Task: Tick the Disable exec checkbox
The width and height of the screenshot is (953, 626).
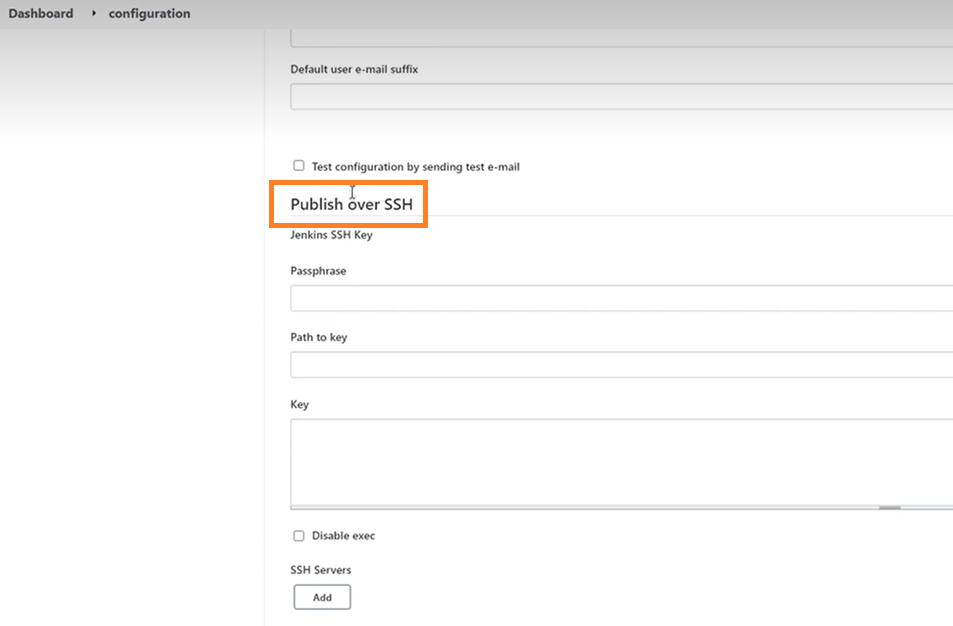Action: pyautogui.click(x=298, y=535)
